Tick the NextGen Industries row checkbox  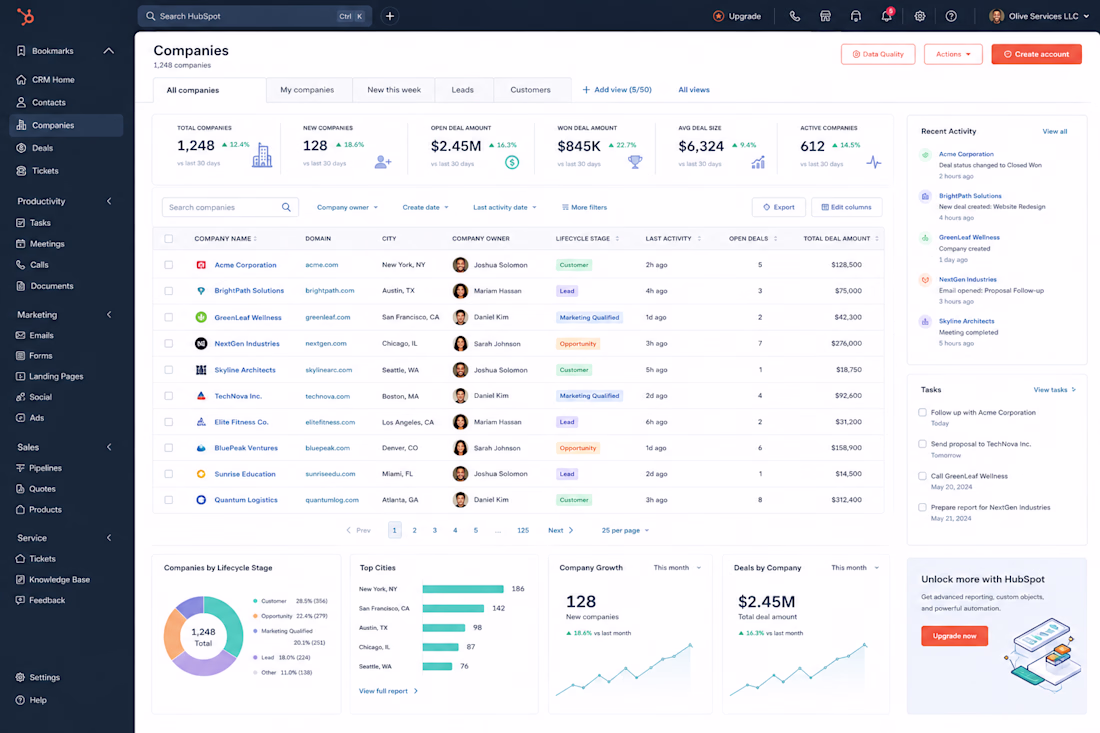[168, 344]
